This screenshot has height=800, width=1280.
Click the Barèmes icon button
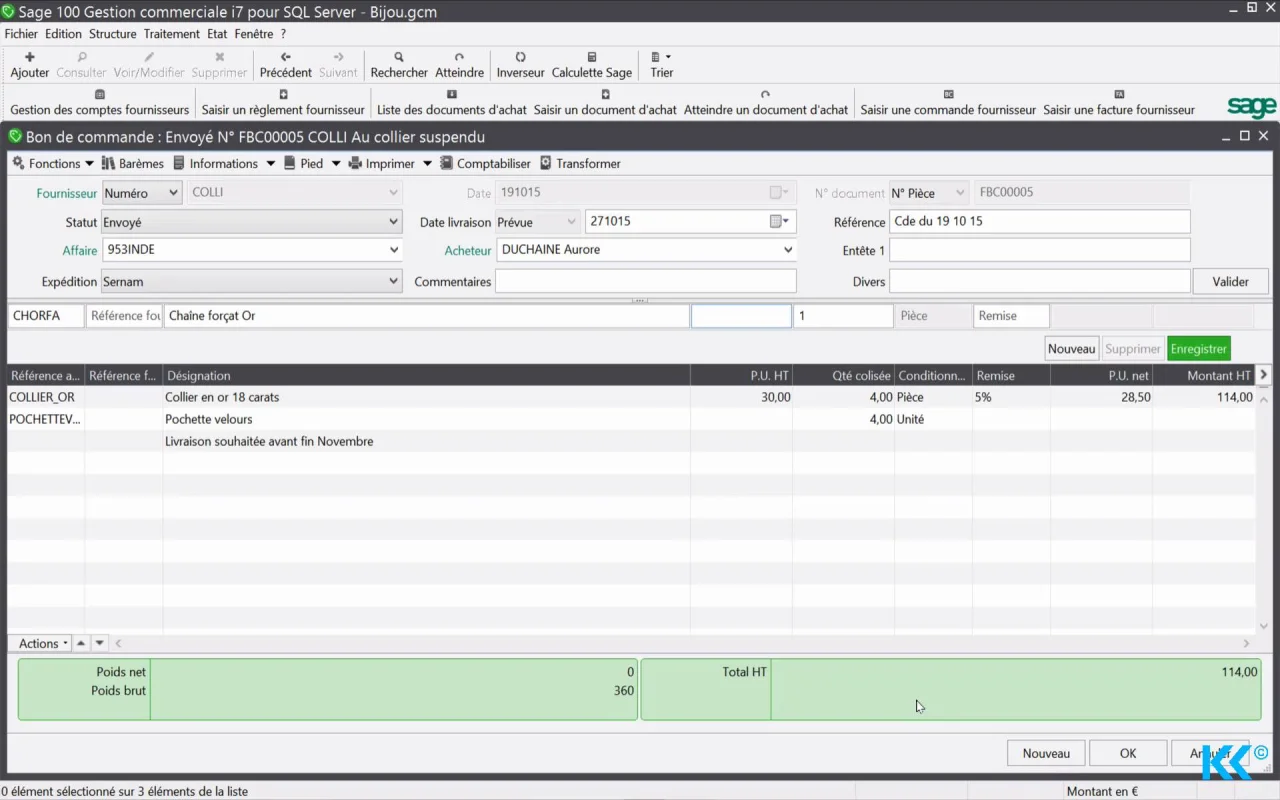click(x=132, y=163)
